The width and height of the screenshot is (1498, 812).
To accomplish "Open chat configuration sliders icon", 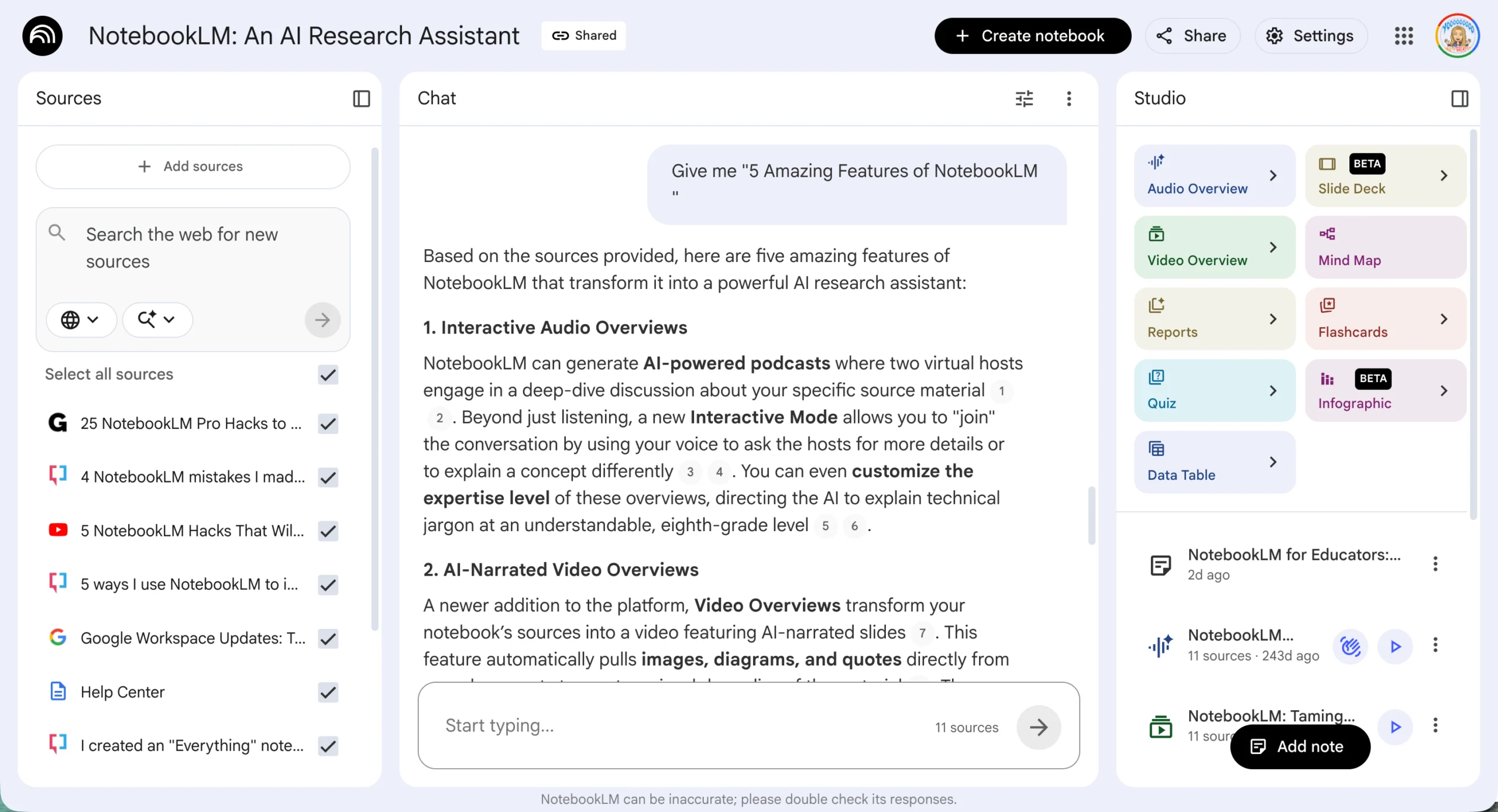I will pyautogui.click(x=1024, y=98).
